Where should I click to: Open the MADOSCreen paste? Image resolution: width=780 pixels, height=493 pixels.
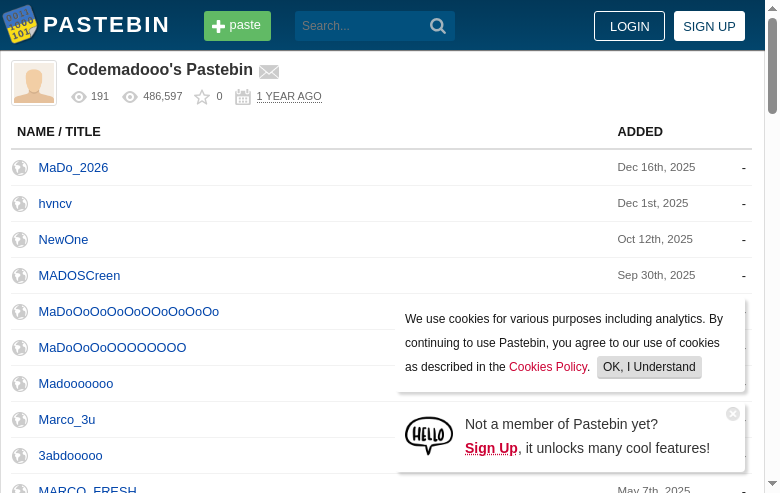80,276
